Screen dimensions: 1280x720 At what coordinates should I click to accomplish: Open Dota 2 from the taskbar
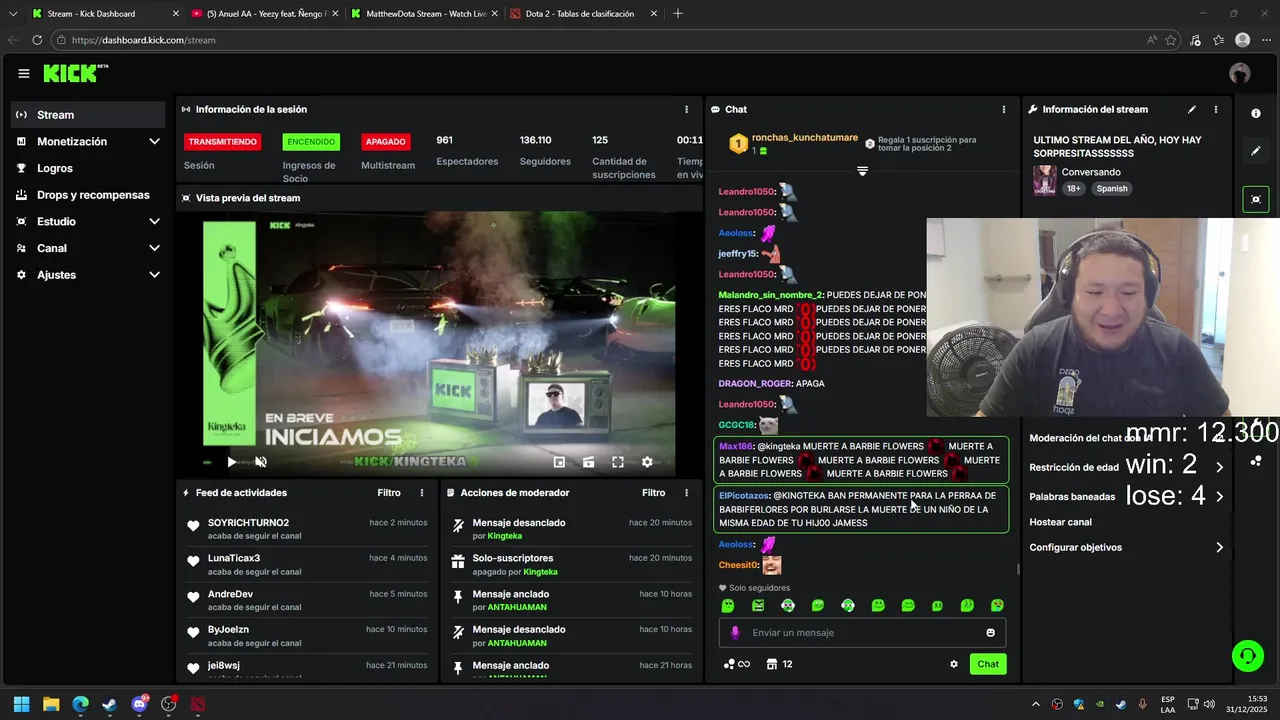coord(198,704)
